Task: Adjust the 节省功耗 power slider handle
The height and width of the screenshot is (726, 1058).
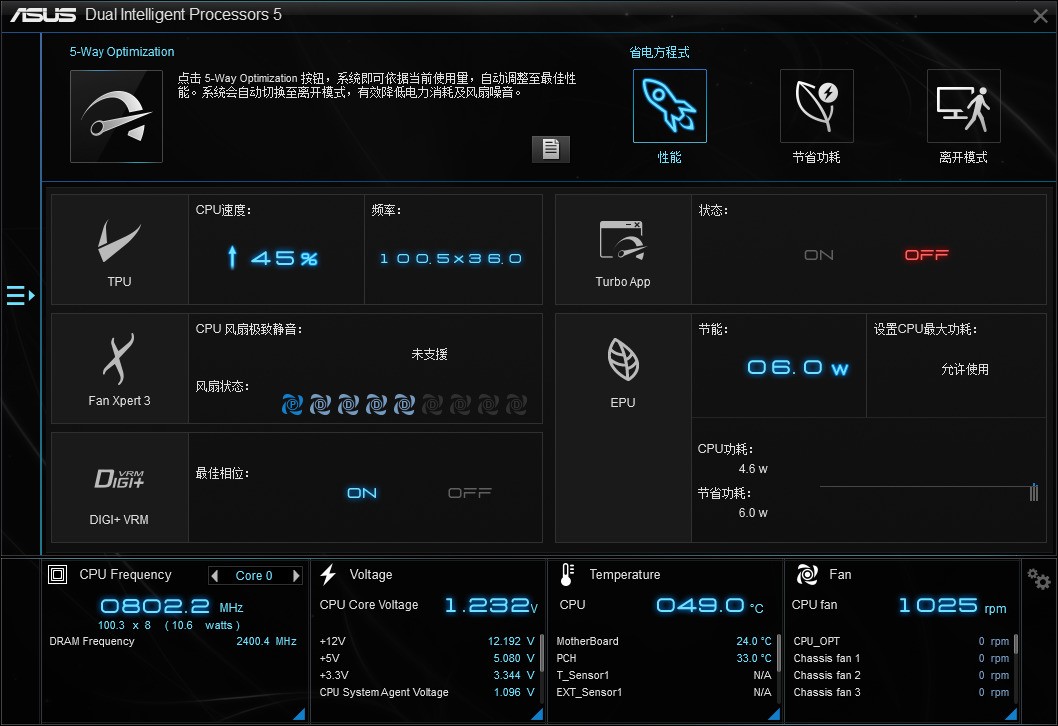Action: [1034, 492]
